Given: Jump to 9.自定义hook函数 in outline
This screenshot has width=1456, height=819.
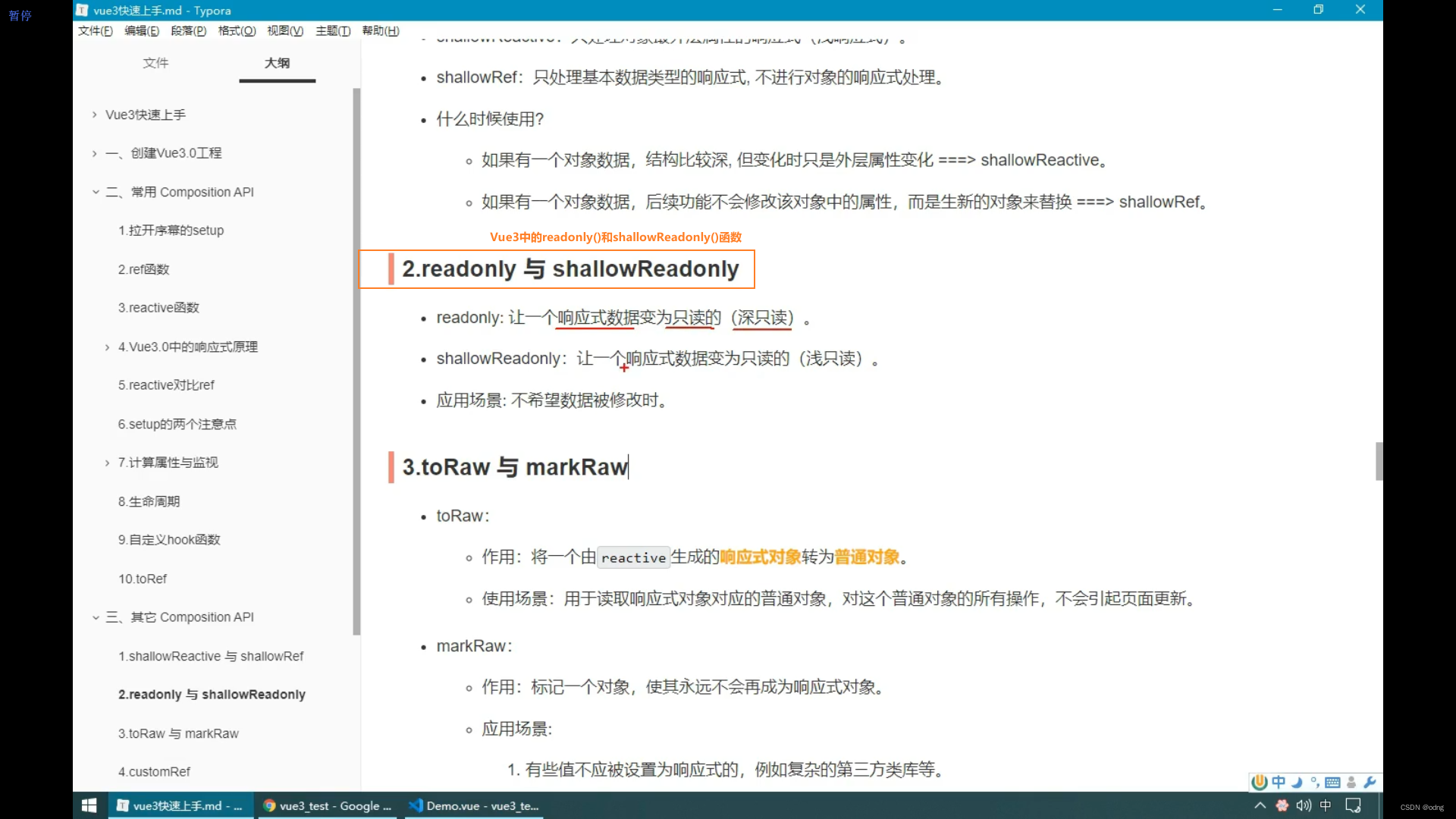Looking at the screenshot, I should [169, 540].
